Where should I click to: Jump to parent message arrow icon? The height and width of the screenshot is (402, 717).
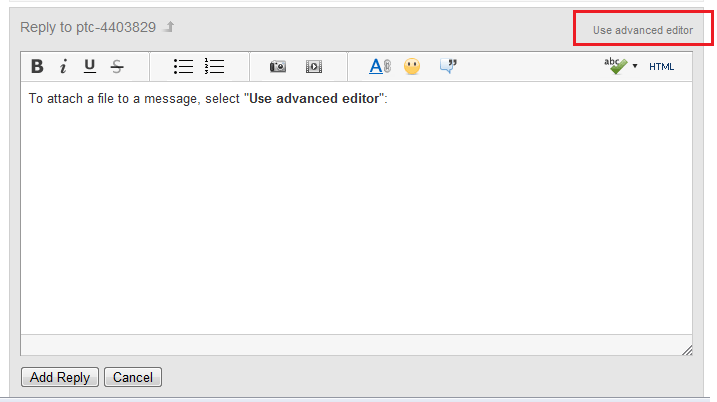[170, 27]
